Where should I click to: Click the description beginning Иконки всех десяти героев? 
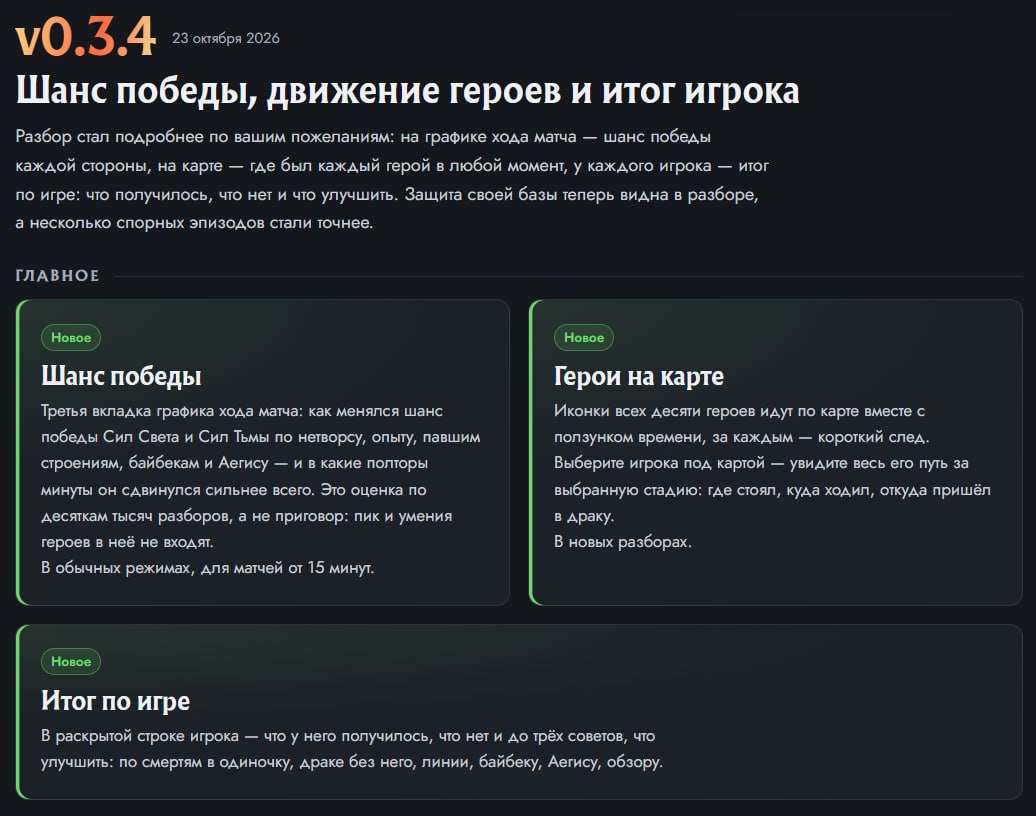(x=772, y=463)
